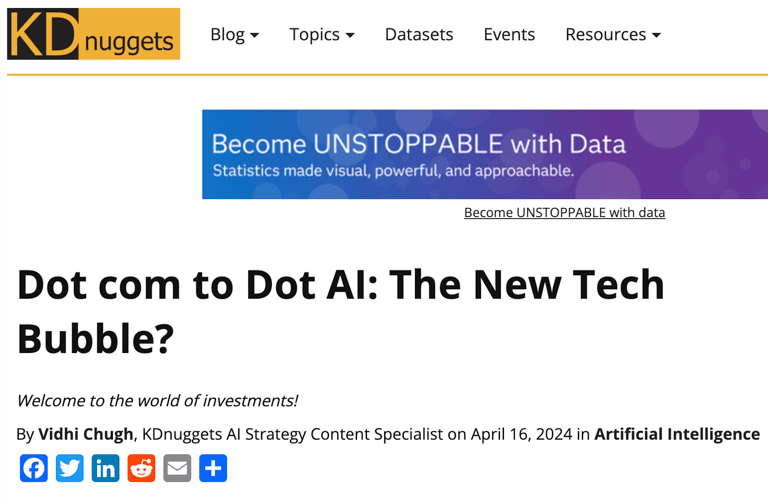Viewport: 768px width, 503px height.
Task: Share article on Reddit
Action: (x=142, y=468)
